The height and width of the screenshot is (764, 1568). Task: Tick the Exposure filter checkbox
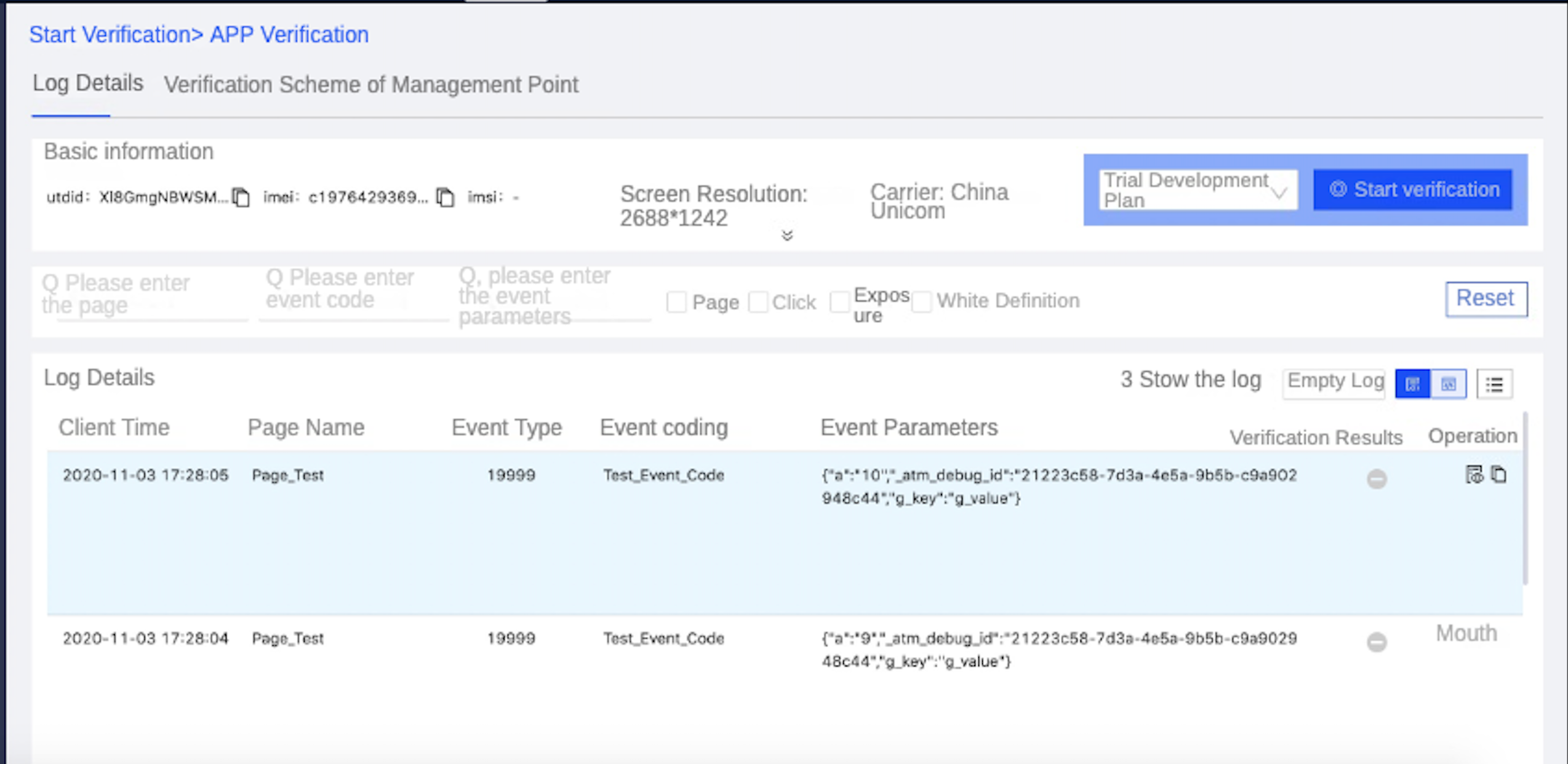[x=839, y=302]
